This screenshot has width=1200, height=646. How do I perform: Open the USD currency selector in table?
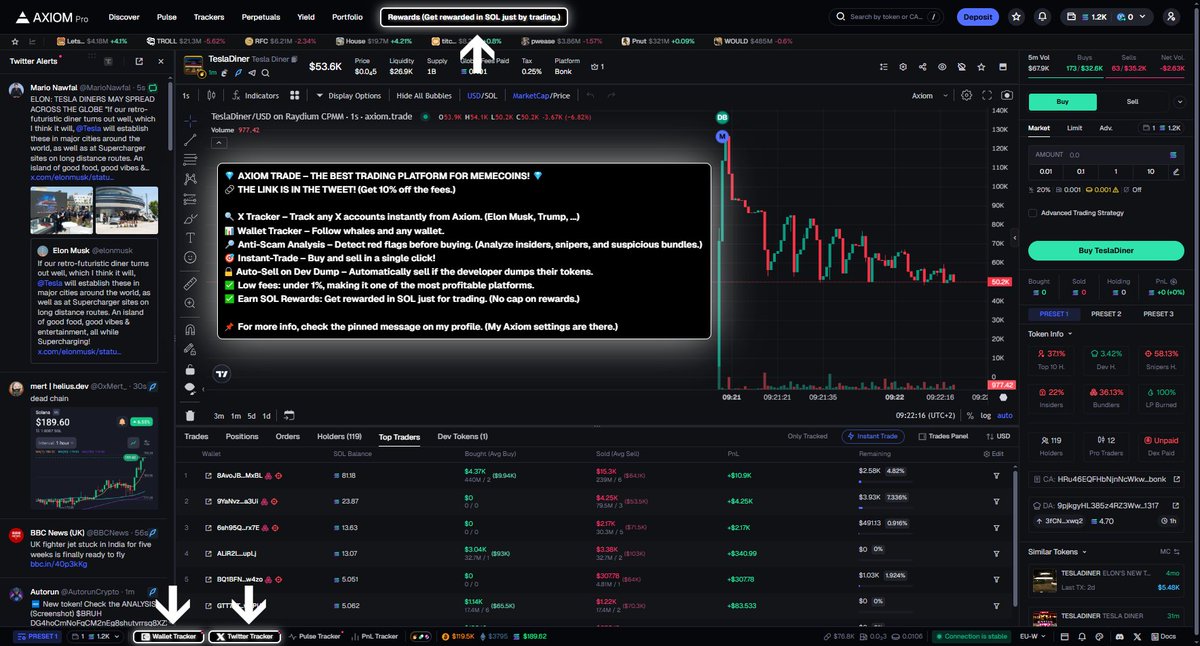(x=999, y=437)
